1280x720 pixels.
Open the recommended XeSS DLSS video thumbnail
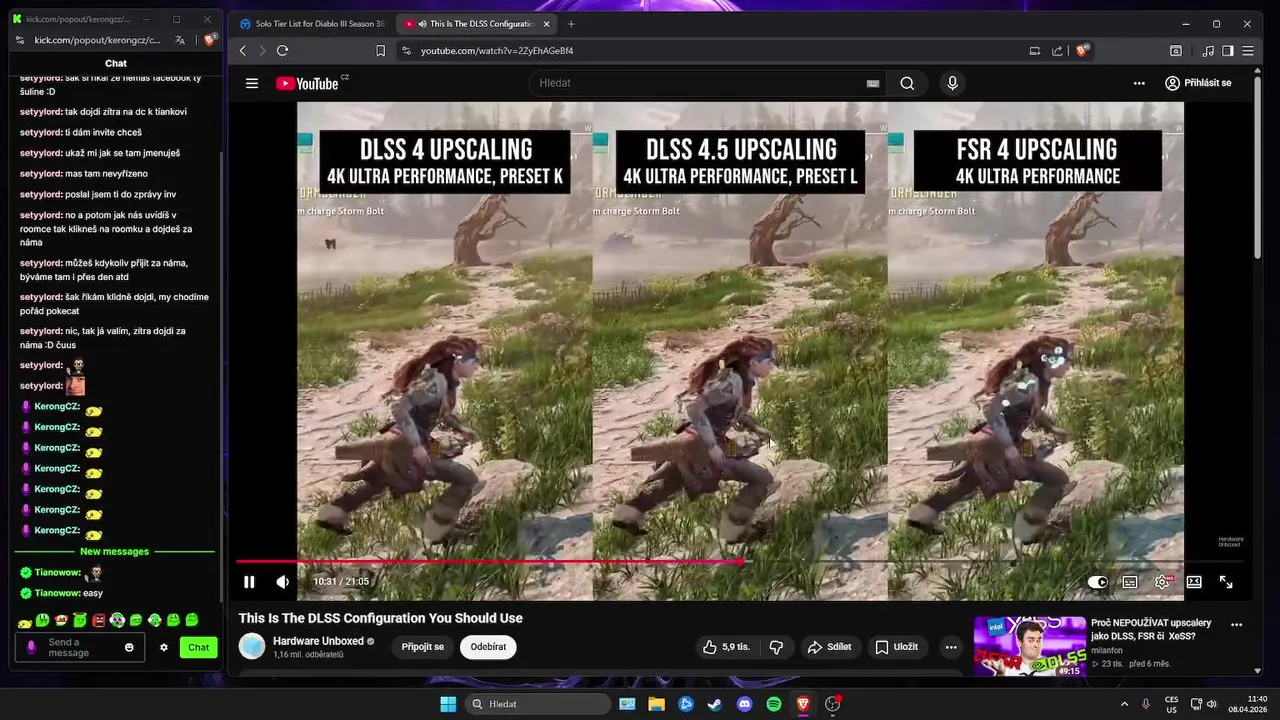[x=1030, y=646]
